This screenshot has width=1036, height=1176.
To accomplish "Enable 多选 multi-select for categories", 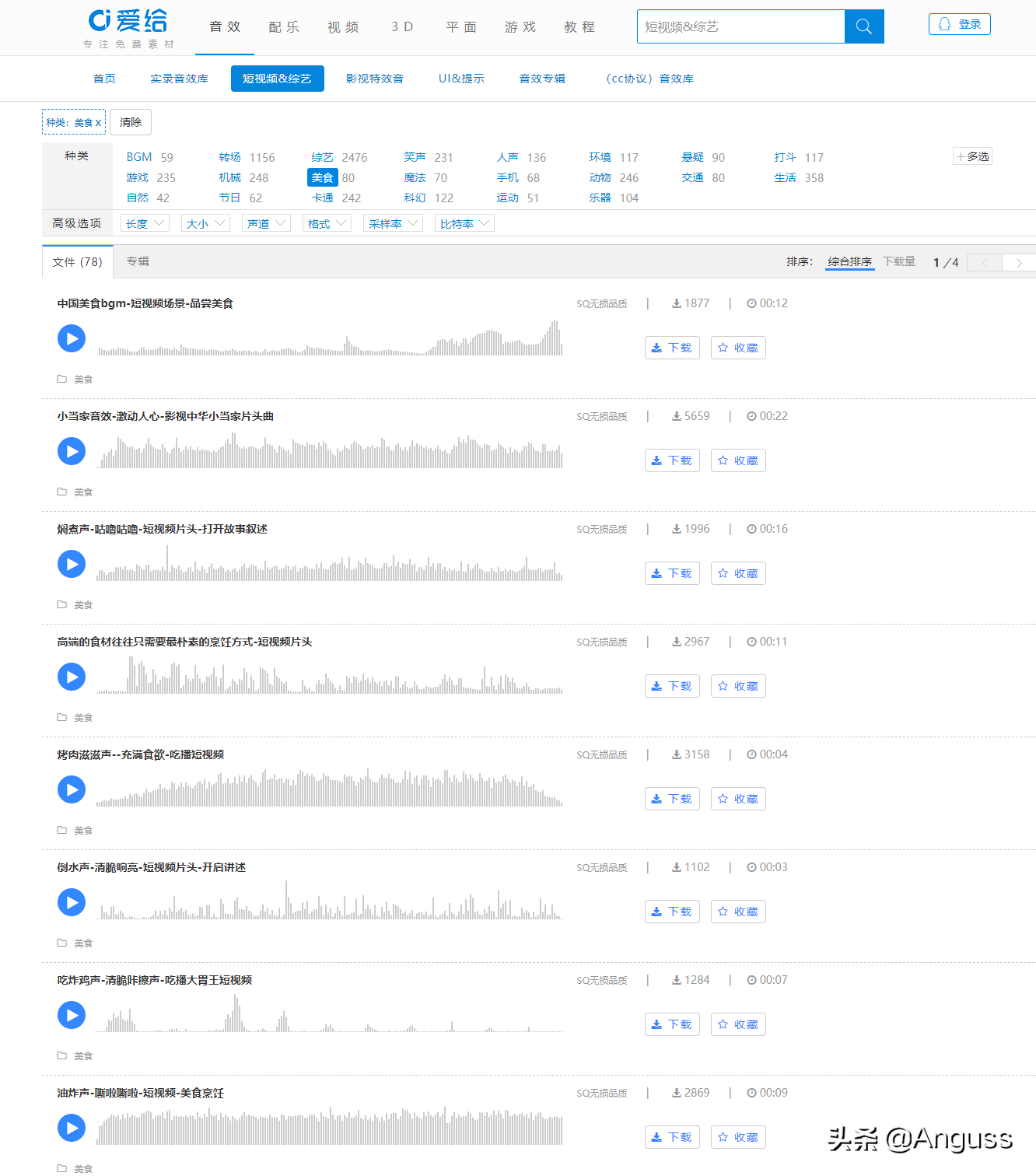I will point(973,156).
